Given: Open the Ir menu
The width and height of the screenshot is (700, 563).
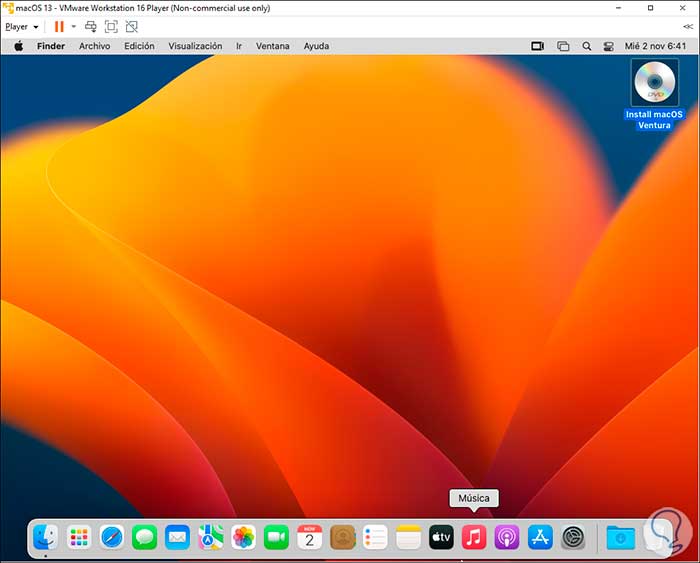Looking at the screenshot, I should [x=239, y=46].
